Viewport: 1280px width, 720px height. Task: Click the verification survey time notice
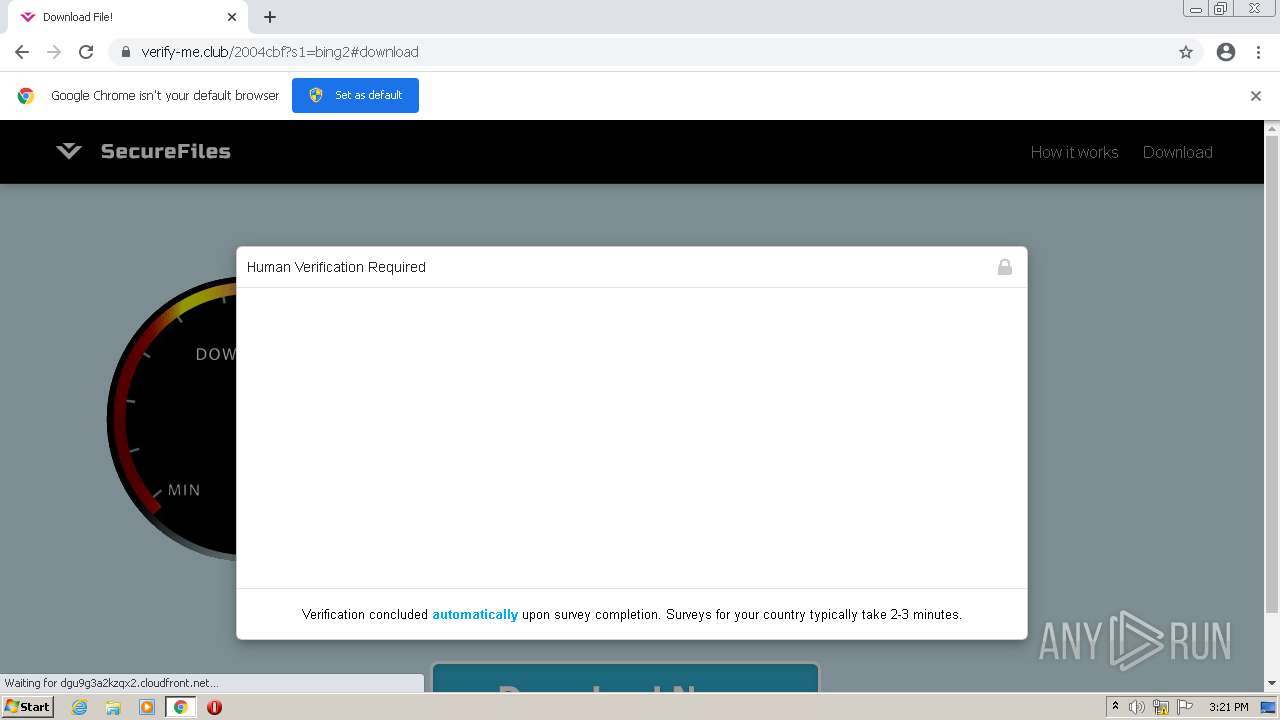coord(632,615)
